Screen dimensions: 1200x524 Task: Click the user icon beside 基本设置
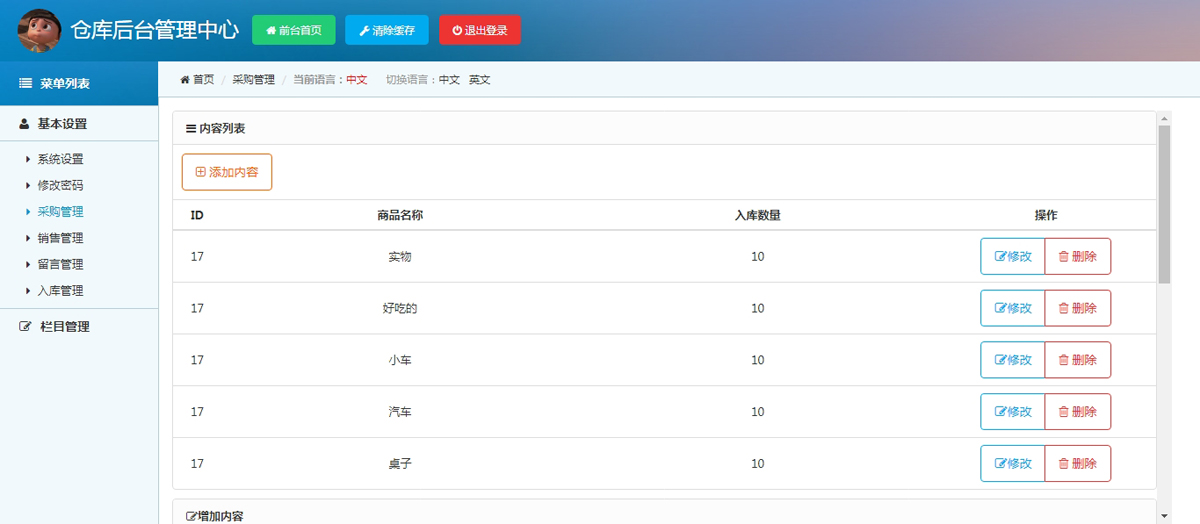point(24,124)
